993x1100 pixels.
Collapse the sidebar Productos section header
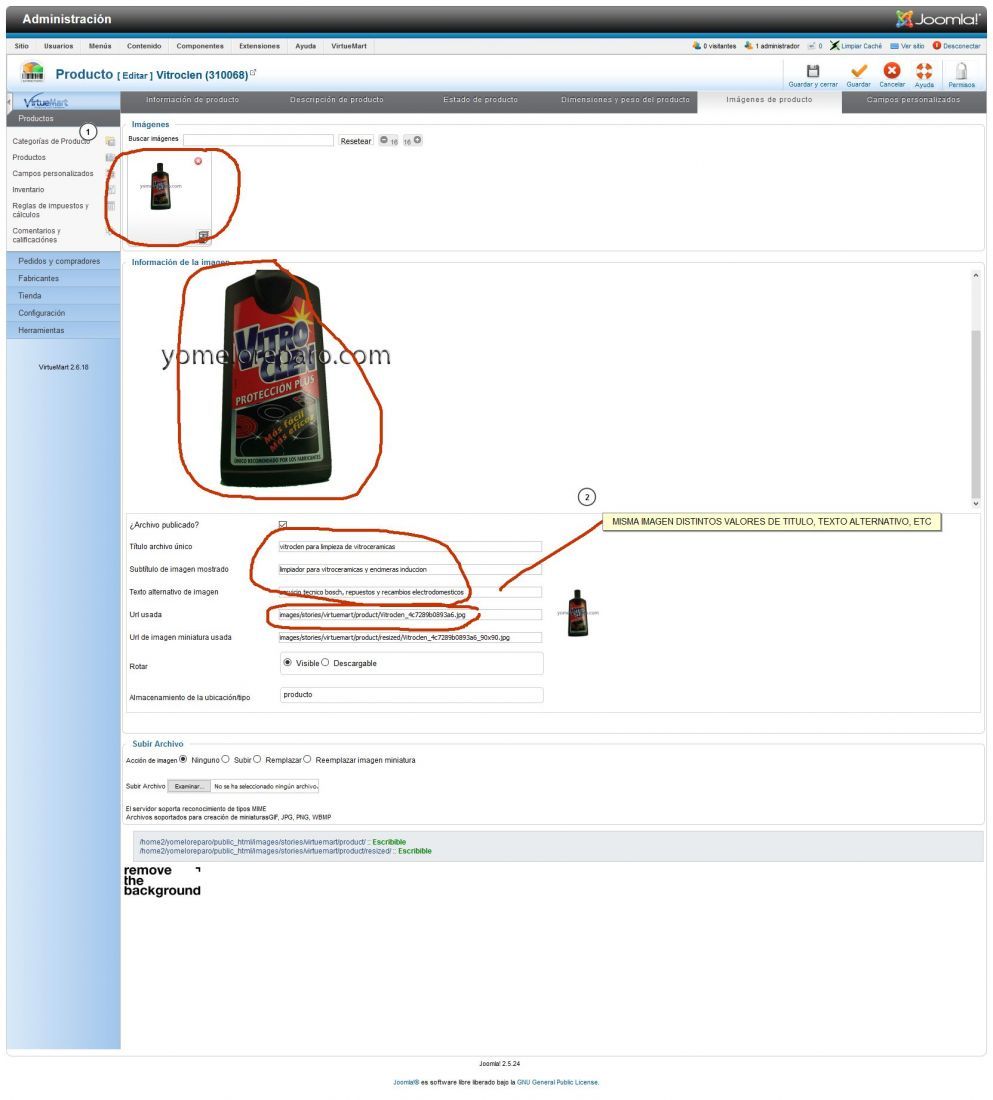point(63,119)
